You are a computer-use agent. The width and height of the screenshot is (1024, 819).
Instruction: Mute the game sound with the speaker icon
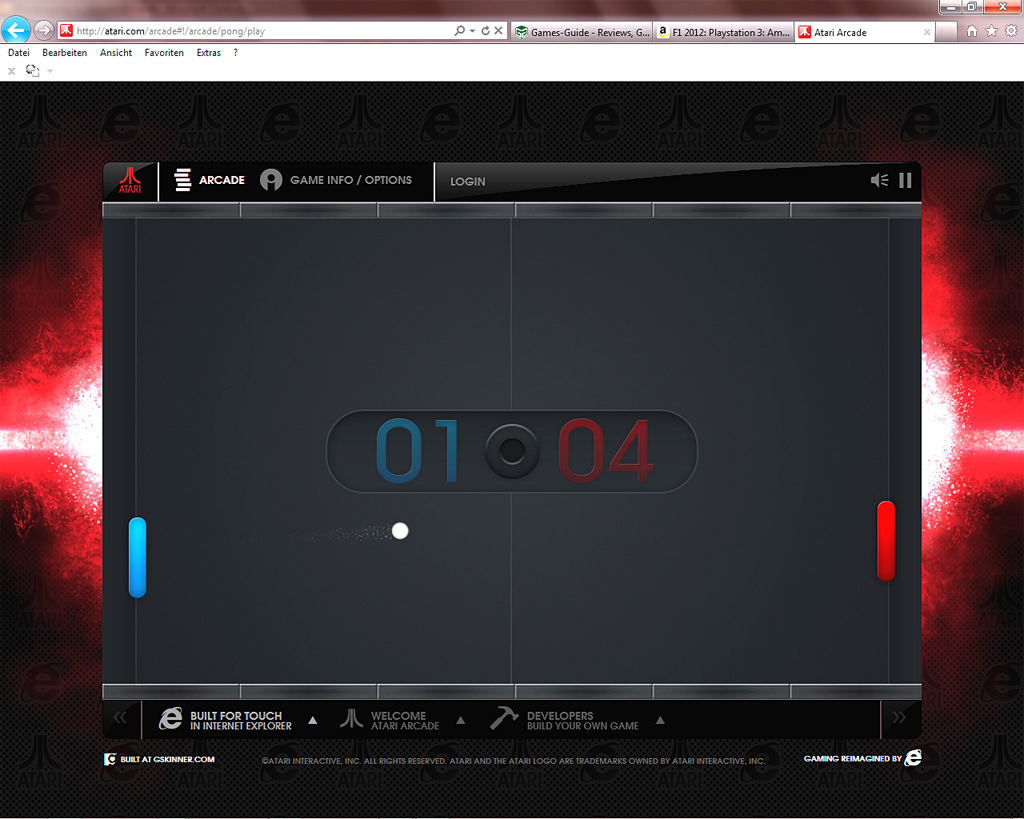879,180
